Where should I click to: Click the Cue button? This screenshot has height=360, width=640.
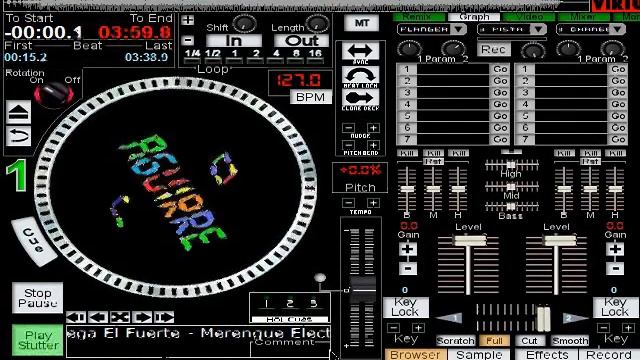[33, 241]
